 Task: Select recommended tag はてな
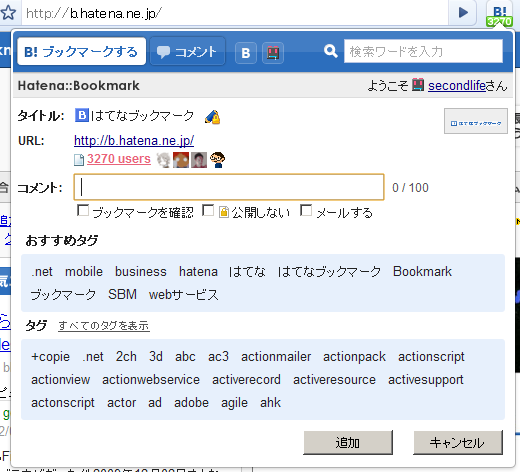[247, 272]
